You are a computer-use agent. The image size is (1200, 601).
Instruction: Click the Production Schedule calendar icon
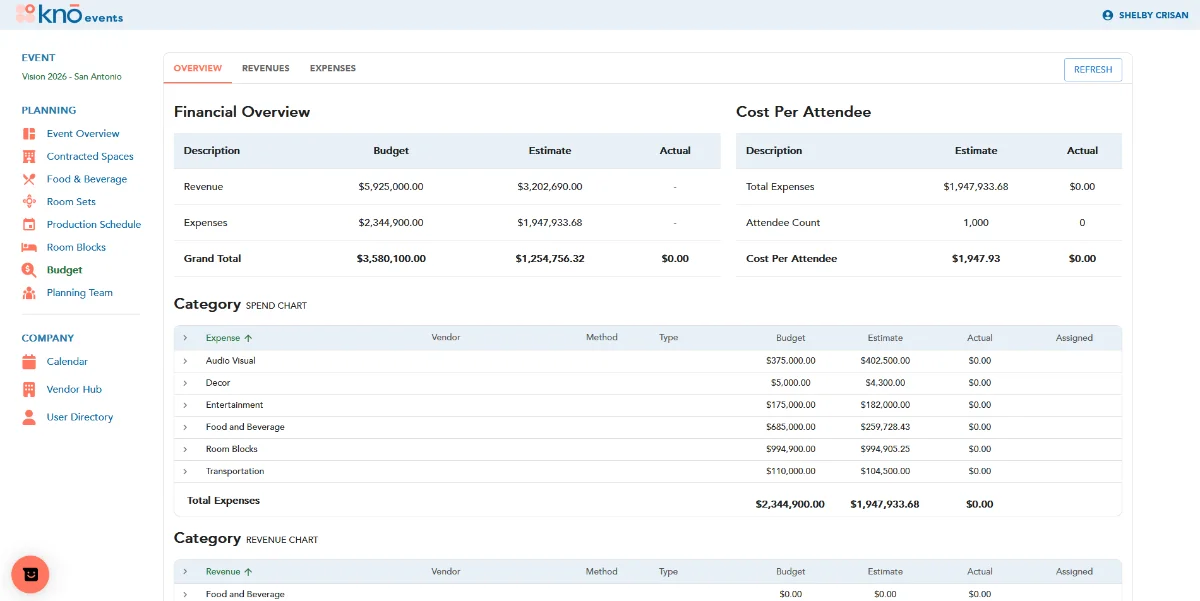[29, 225]
